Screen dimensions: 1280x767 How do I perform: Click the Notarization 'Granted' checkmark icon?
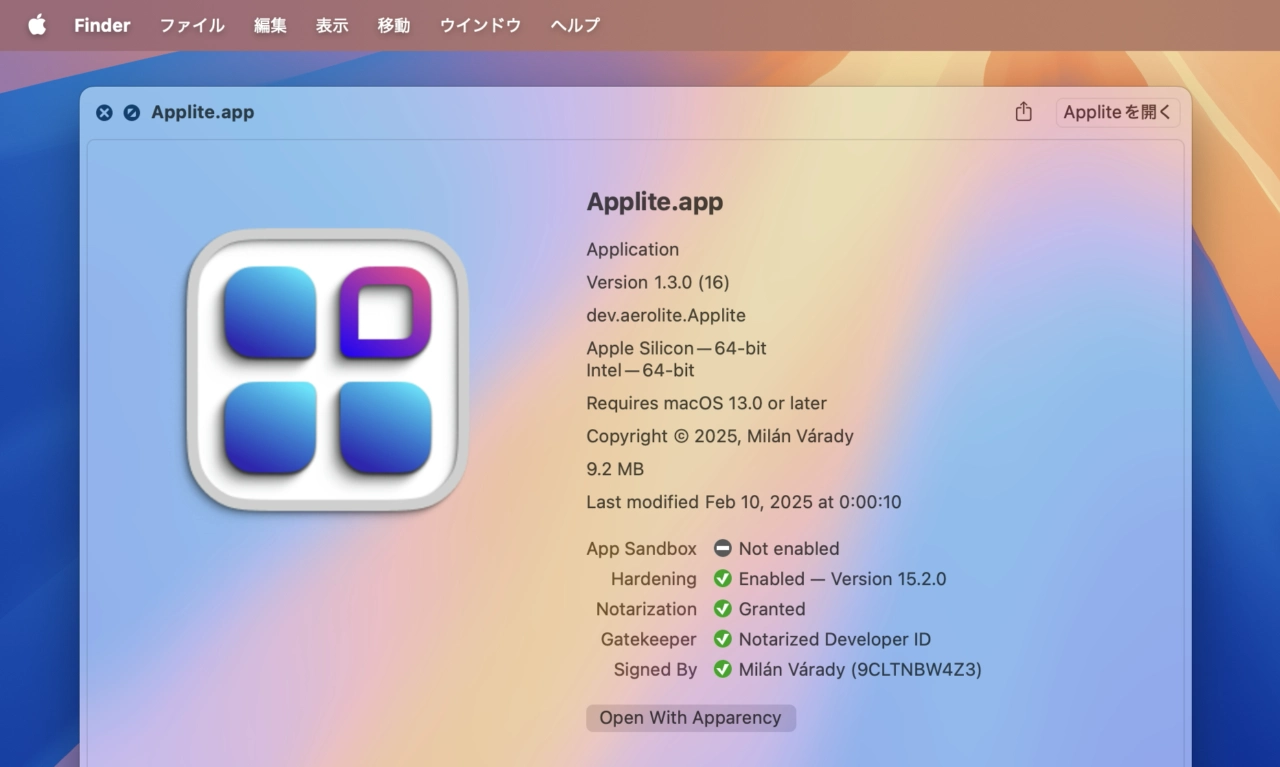[x=723, y=609]
